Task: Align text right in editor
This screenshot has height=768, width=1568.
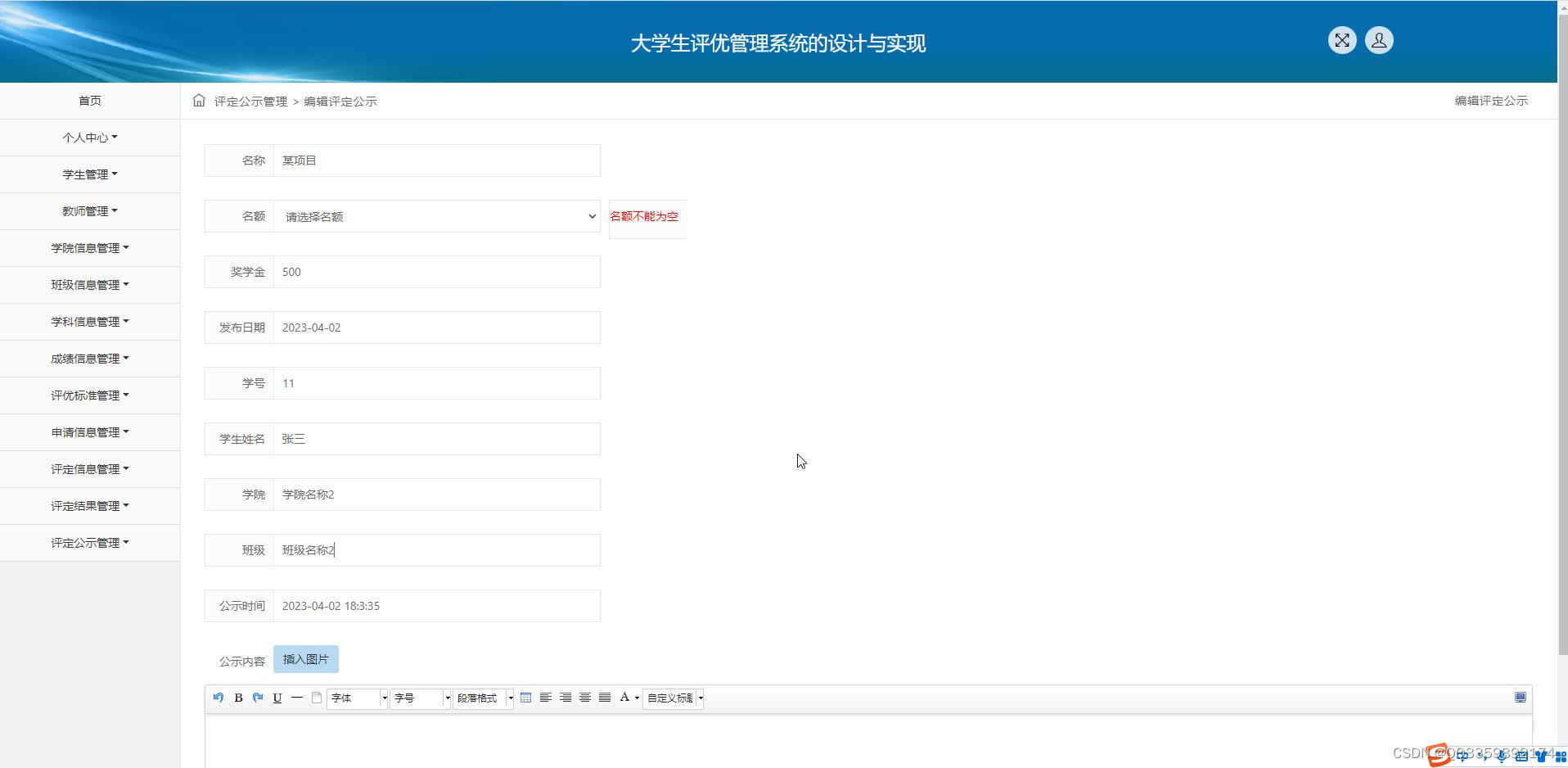Action: pos(565,698)
